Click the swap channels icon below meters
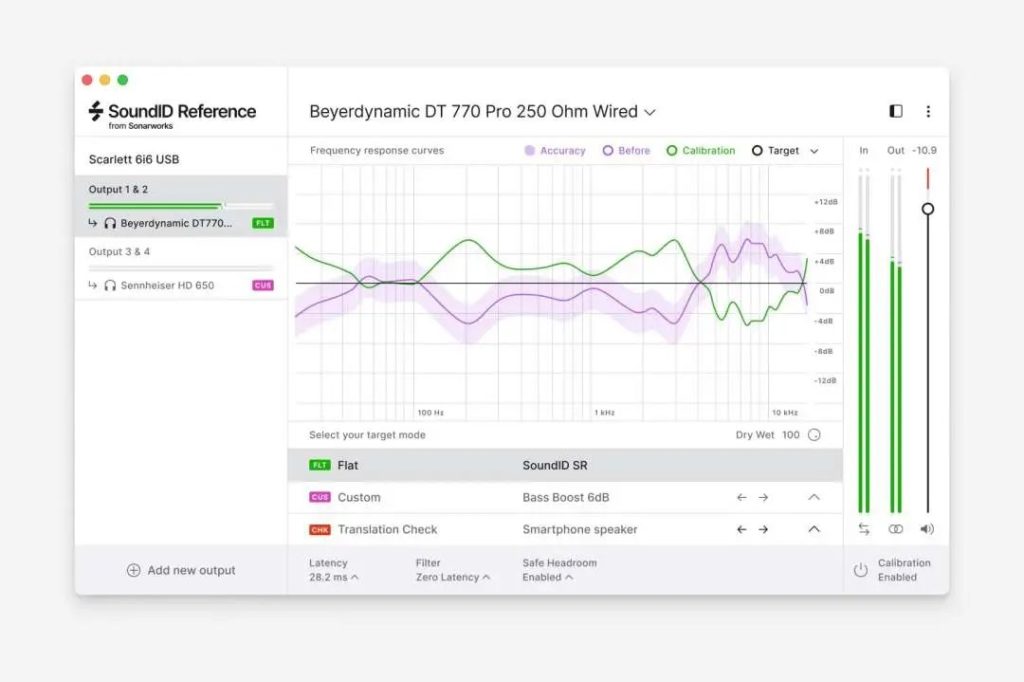Viewport: 1024px width, 682px height. pyautogui.click(x=864, y=529)
